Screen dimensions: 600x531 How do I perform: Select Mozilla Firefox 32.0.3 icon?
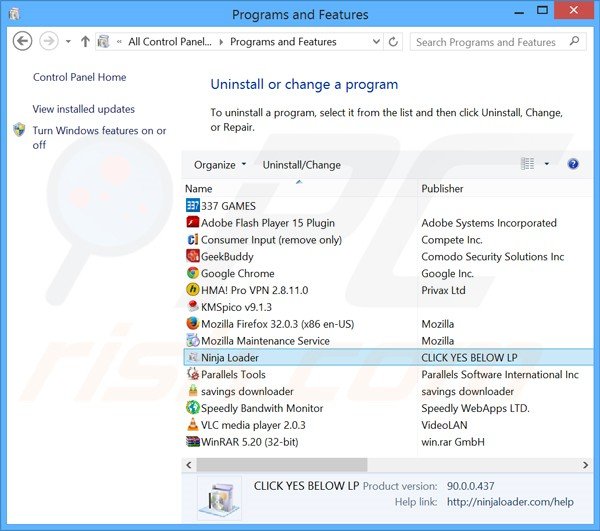tap(192, 323)
